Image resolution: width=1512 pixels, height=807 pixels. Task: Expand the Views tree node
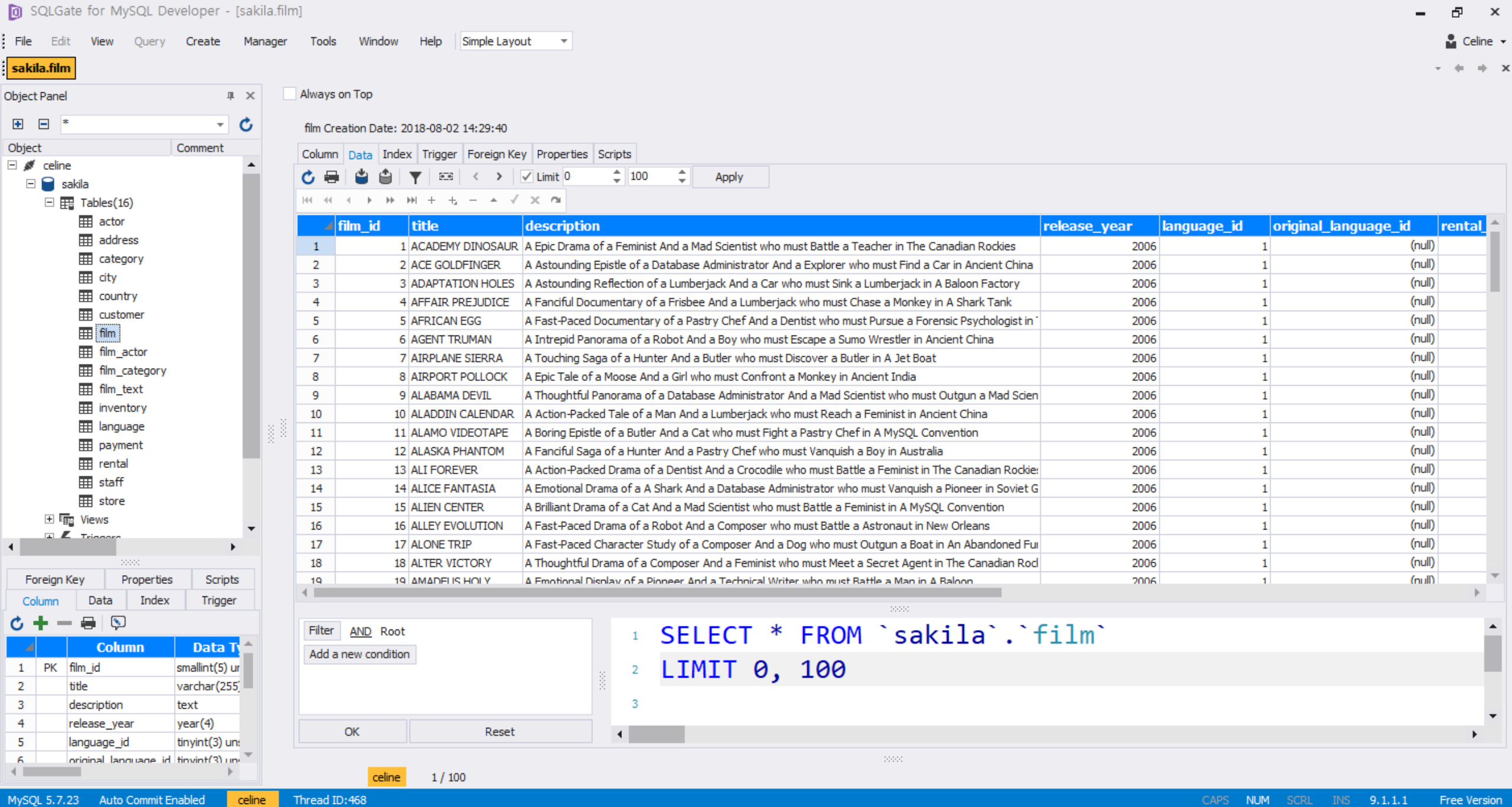49,519
